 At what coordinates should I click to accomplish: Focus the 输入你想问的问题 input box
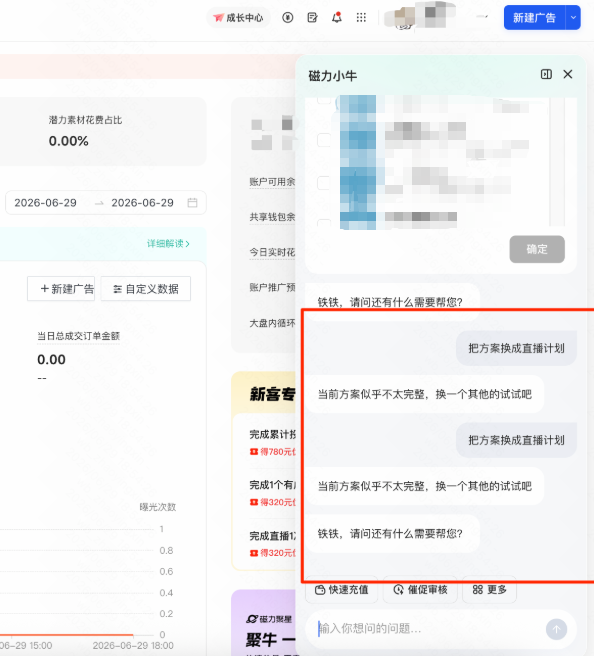(427, 628)
